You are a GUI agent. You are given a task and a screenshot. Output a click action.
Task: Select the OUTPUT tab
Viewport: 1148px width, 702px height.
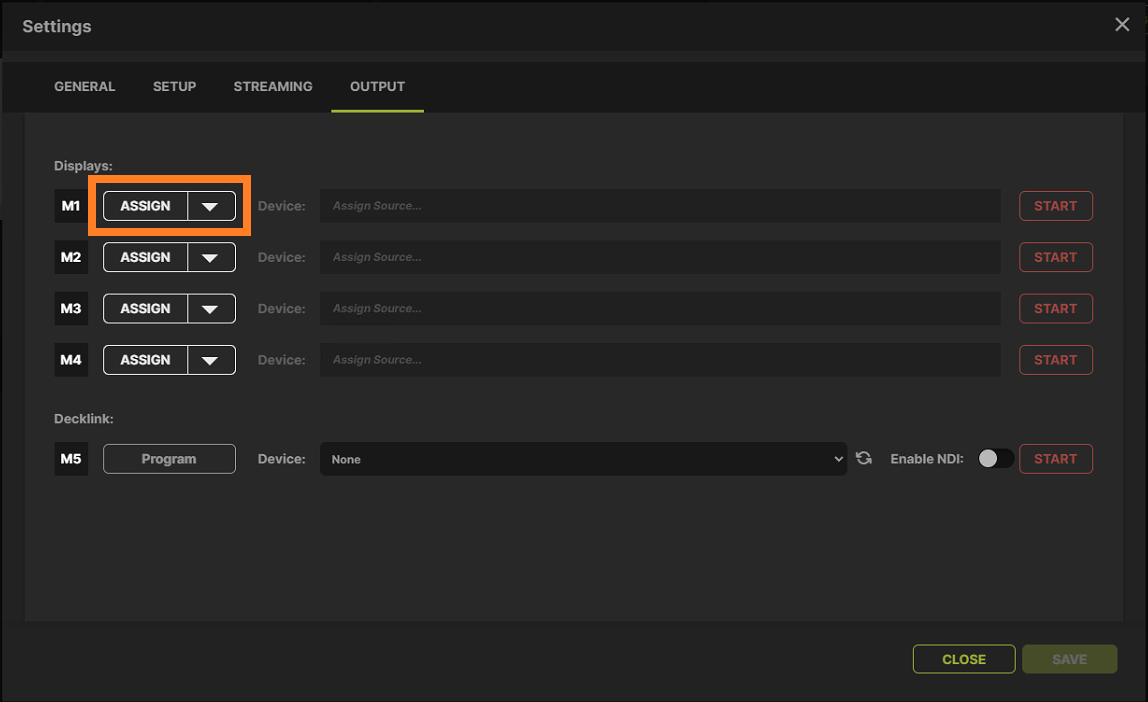coord(377,86)
